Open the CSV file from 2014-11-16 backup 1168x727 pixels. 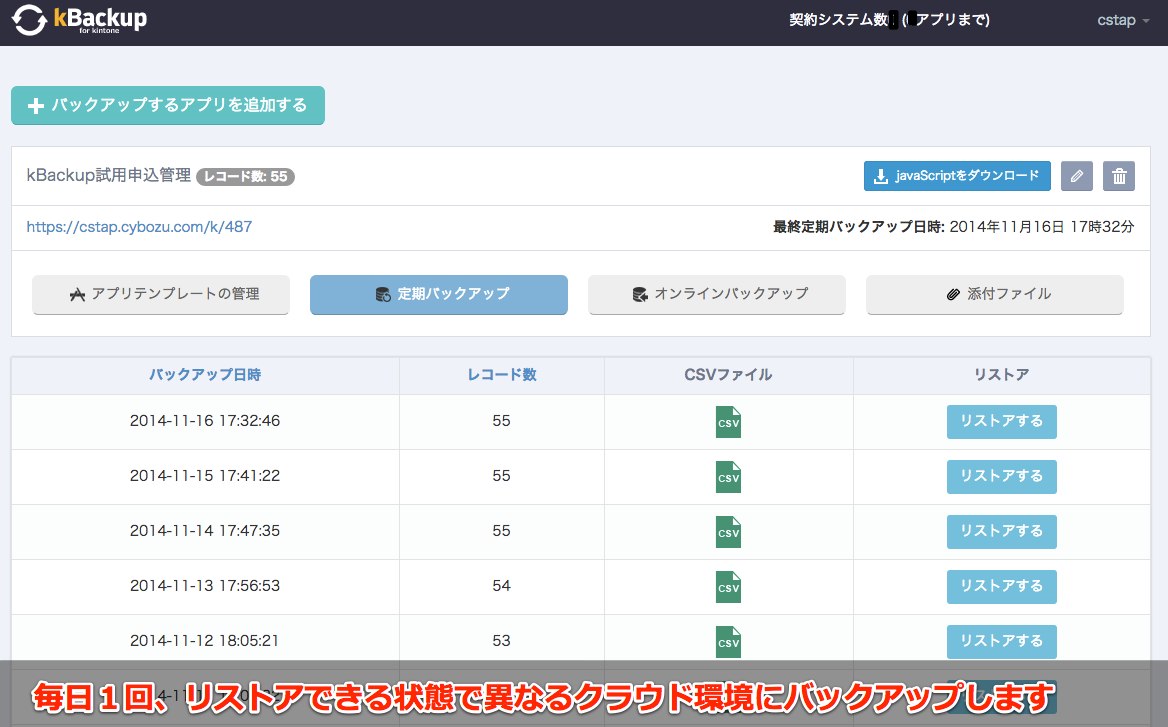(x=727, y=421)
